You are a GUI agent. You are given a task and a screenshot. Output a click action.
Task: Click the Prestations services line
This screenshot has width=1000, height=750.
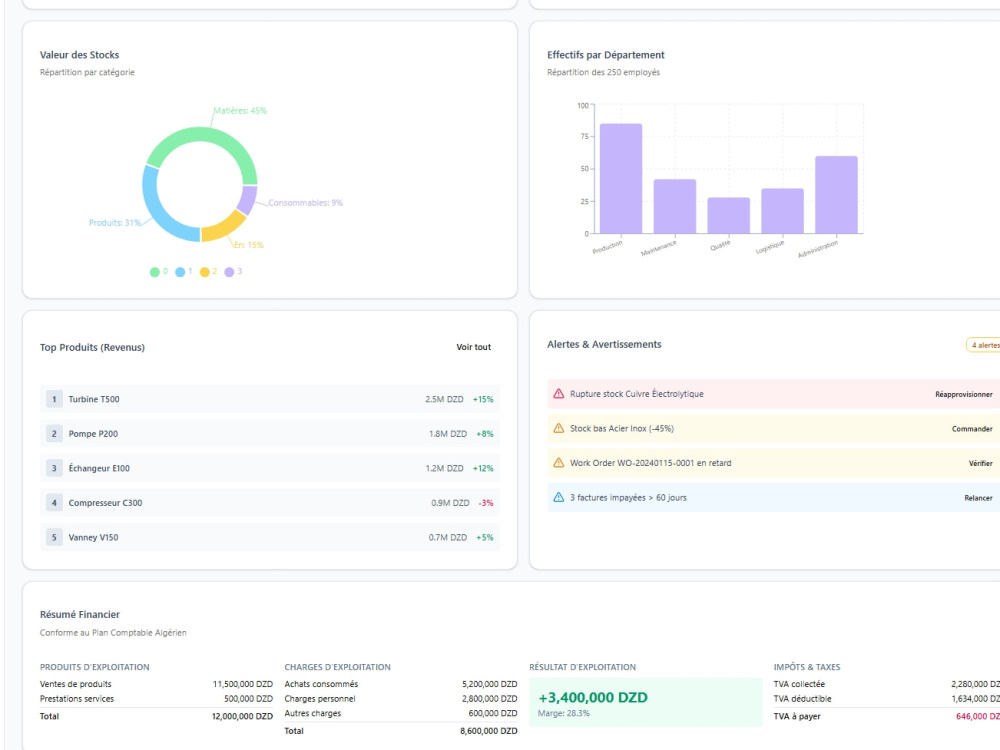tap(156, 698)
